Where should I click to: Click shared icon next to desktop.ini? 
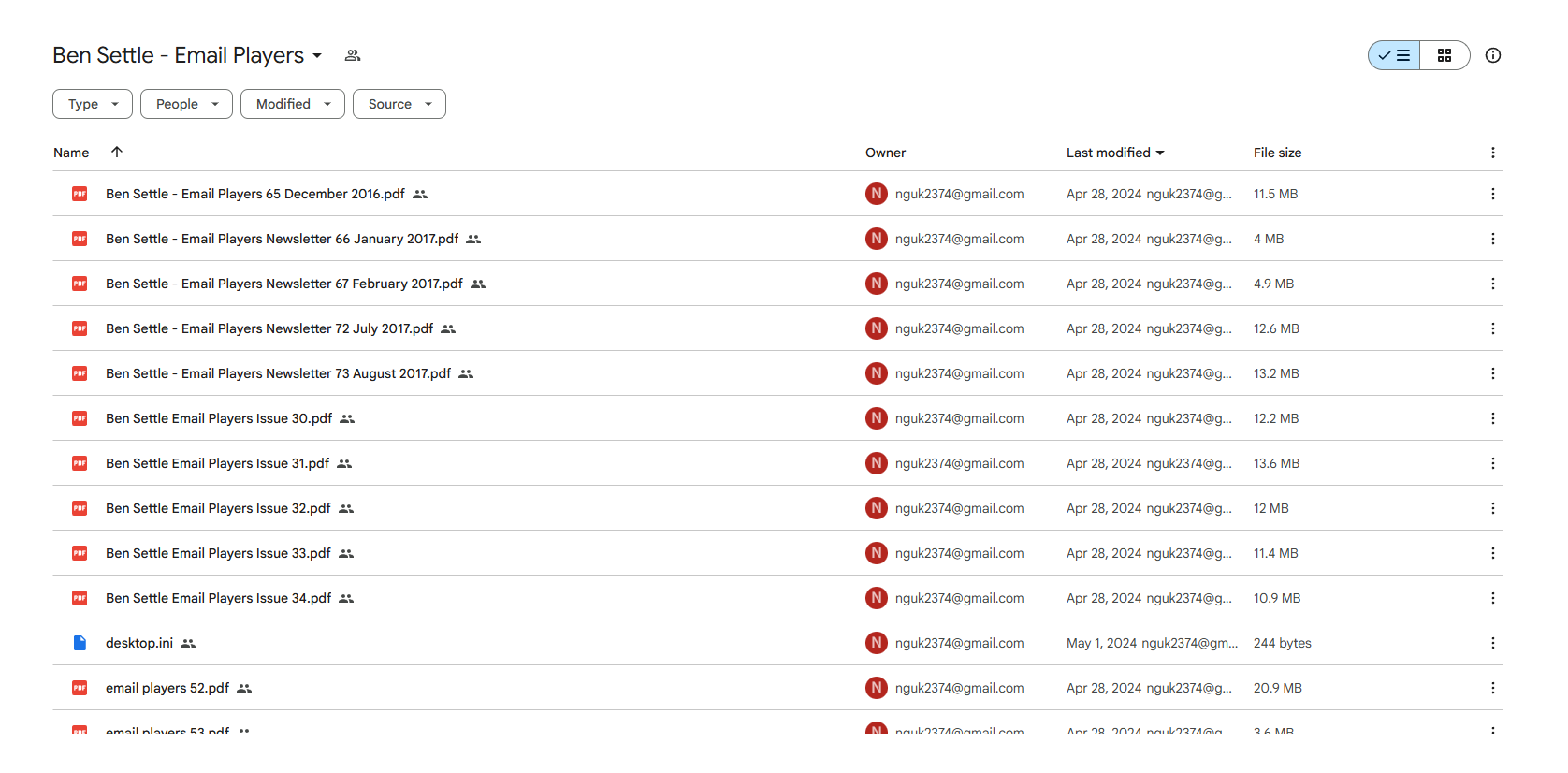pyautogui.click(x=188, y=643)
